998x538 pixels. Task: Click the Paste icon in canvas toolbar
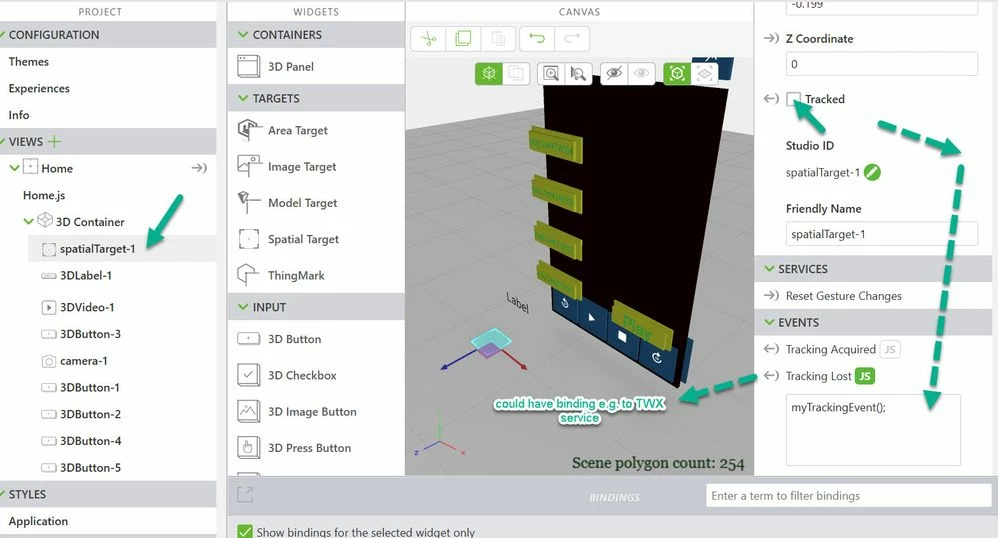tap(498, 39)
